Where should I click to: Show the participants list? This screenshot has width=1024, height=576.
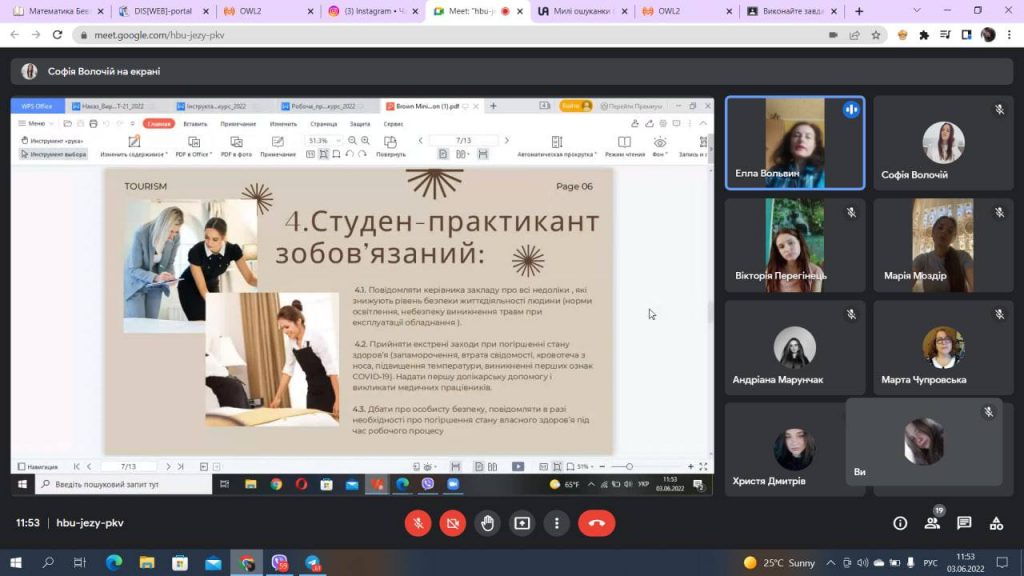pos(932,523)
